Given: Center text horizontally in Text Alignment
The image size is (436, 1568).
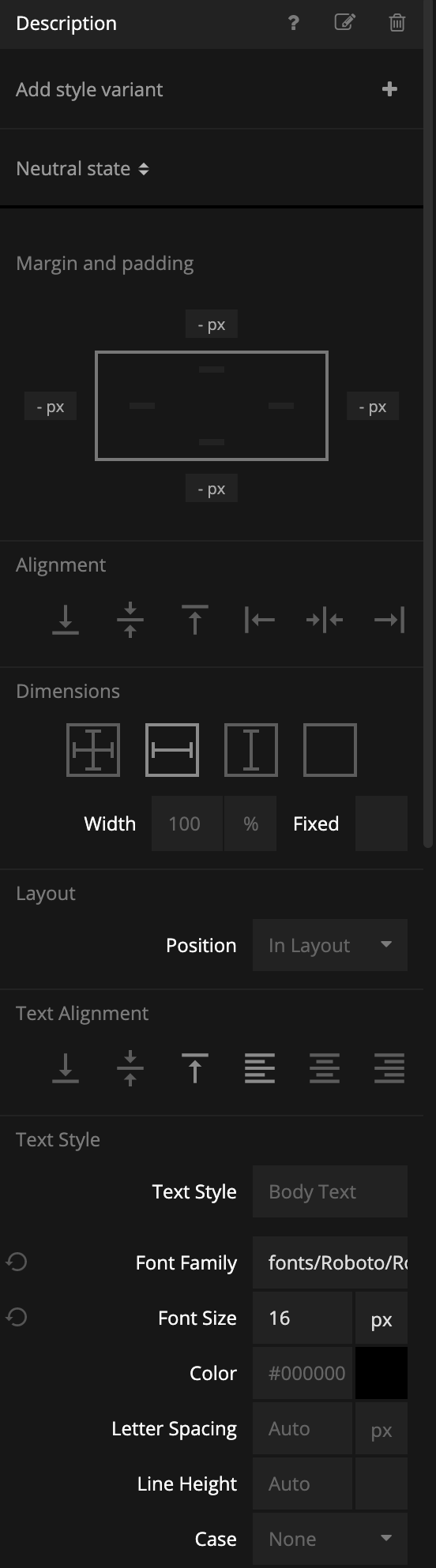Looking at the screenshot, I should [325, 1068].
